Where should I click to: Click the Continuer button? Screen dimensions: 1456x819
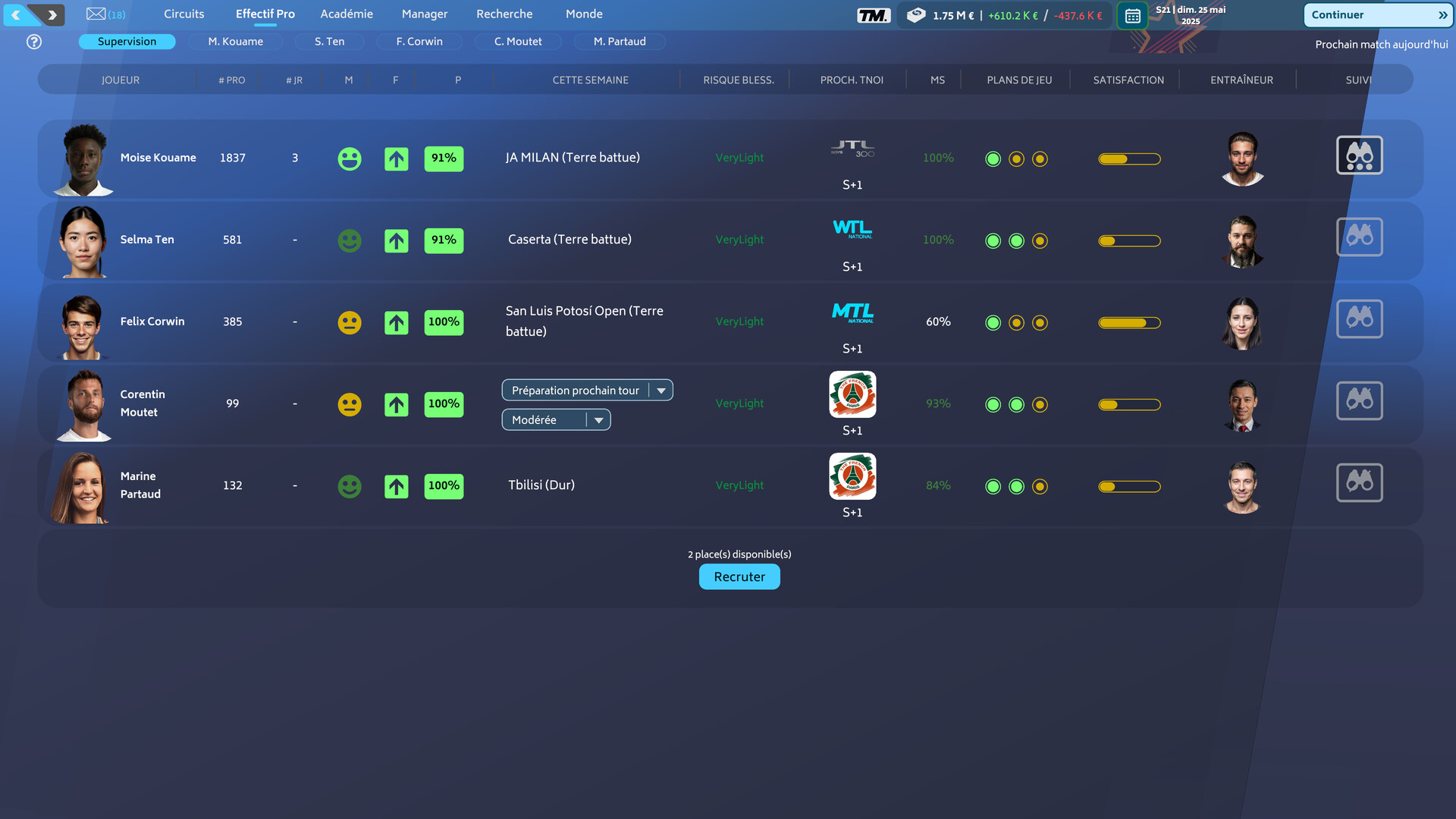pyautogui.click(x=1379, y=15)
